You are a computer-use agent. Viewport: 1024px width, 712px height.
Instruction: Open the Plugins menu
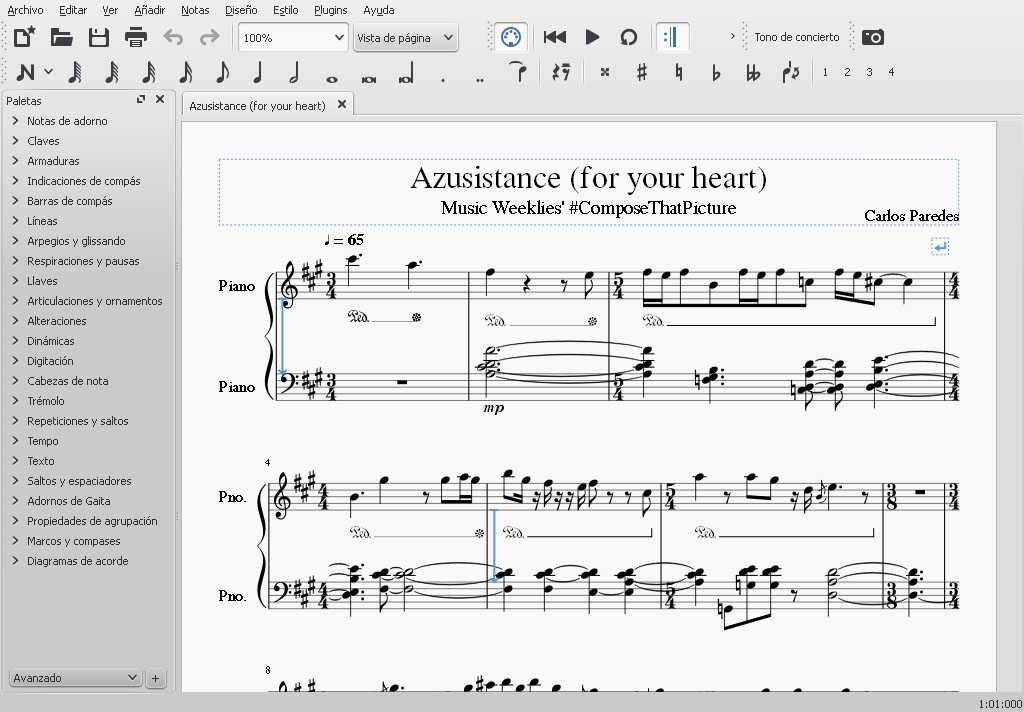[x=330, y=10]
